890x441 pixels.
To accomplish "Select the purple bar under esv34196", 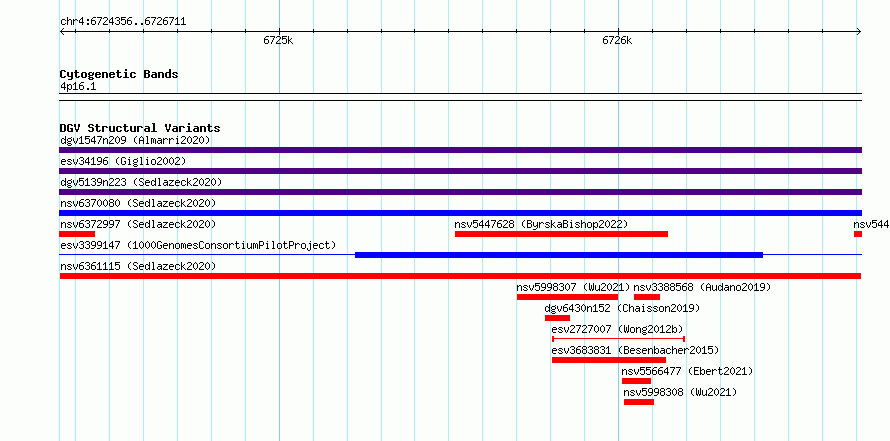I will click(x=460, y=171).
